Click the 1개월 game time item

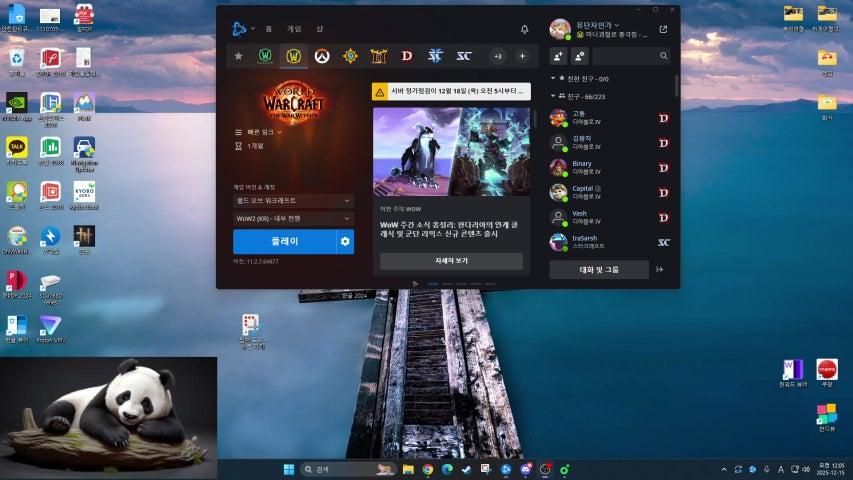coord(250,146)
